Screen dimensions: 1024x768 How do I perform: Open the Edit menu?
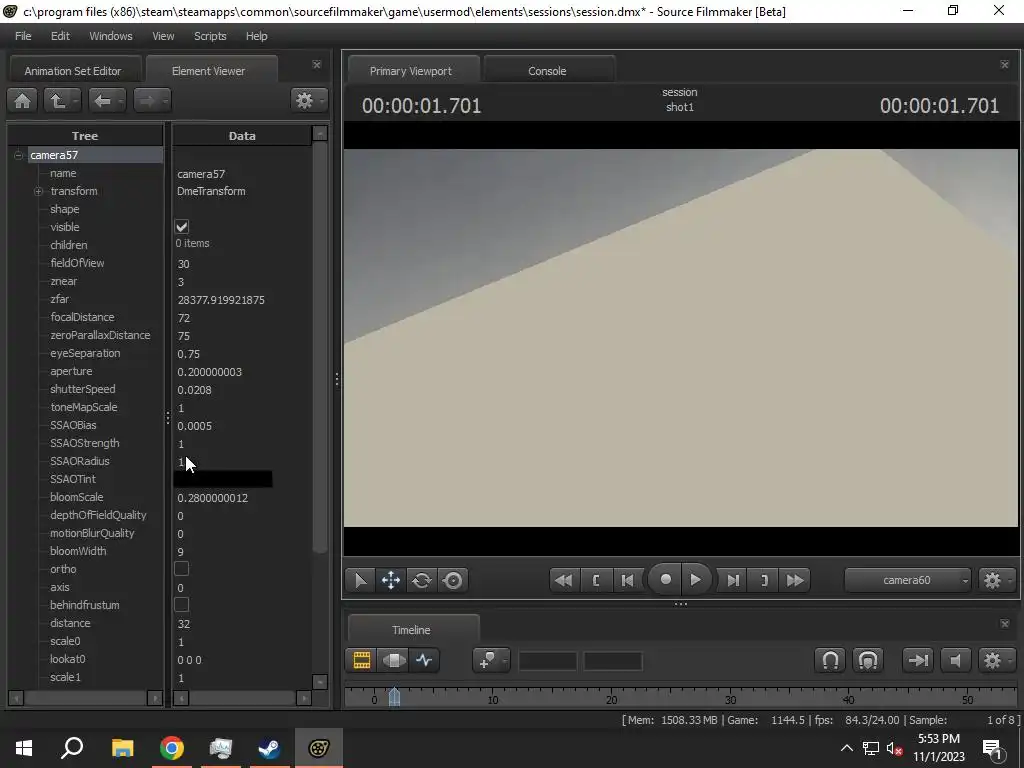point(60,36)
